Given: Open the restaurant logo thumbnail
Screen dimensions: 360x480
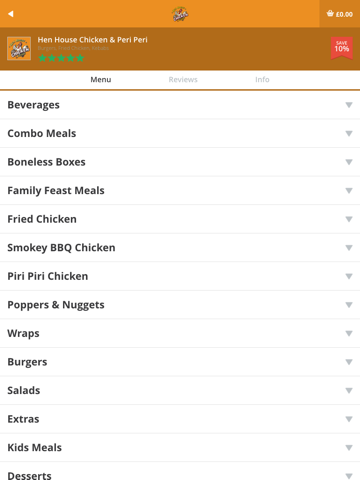Looking at the screenshot, I should click(19, 48).
